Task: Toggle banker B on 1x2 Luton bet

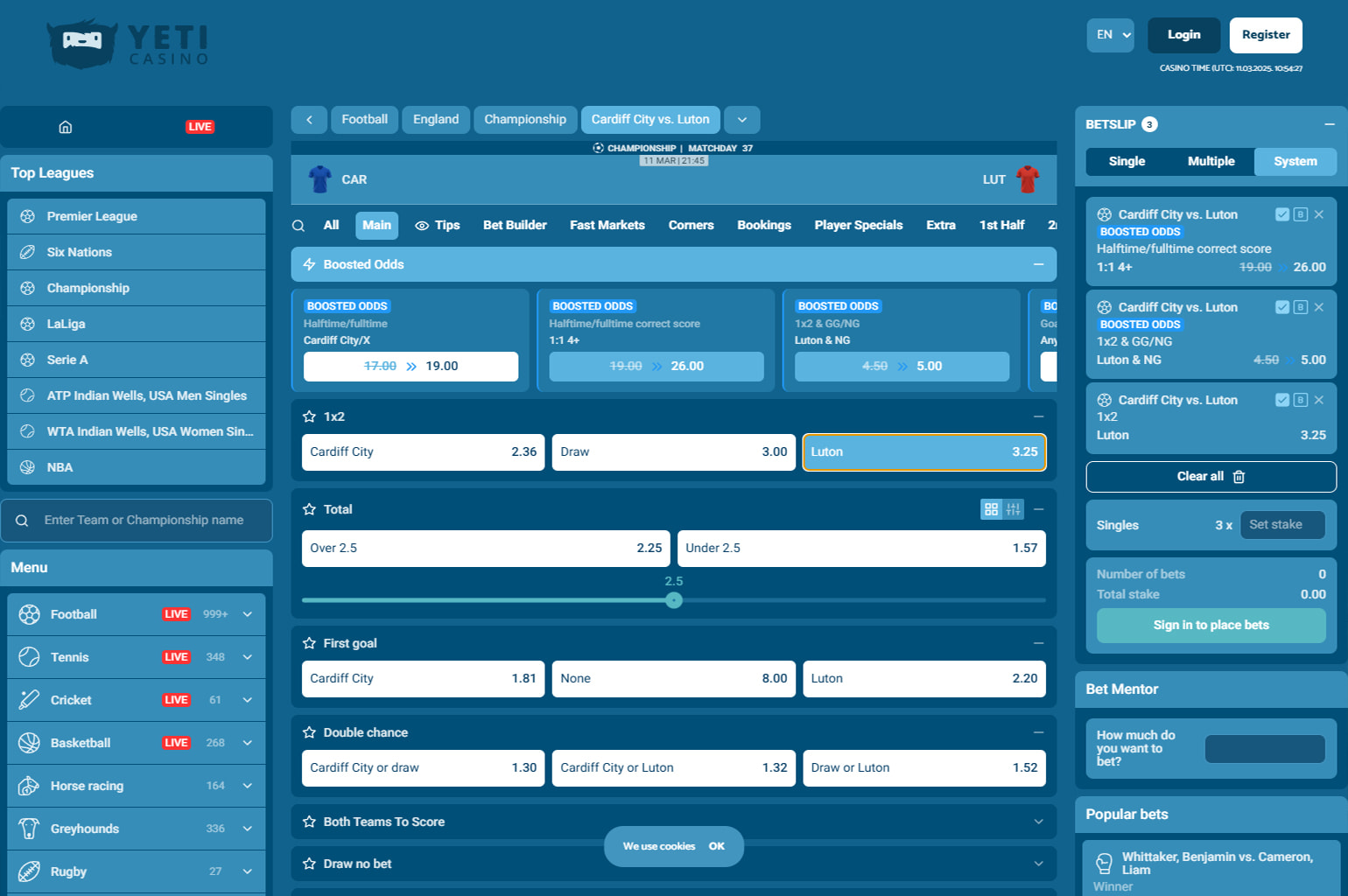Action: (1301, 400)
